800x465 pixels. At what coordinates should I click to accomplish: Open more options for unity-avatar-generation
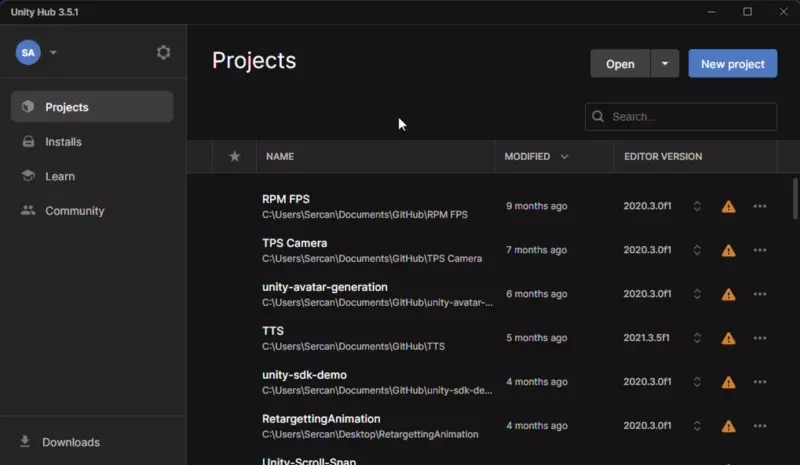[x=760, y=294]
